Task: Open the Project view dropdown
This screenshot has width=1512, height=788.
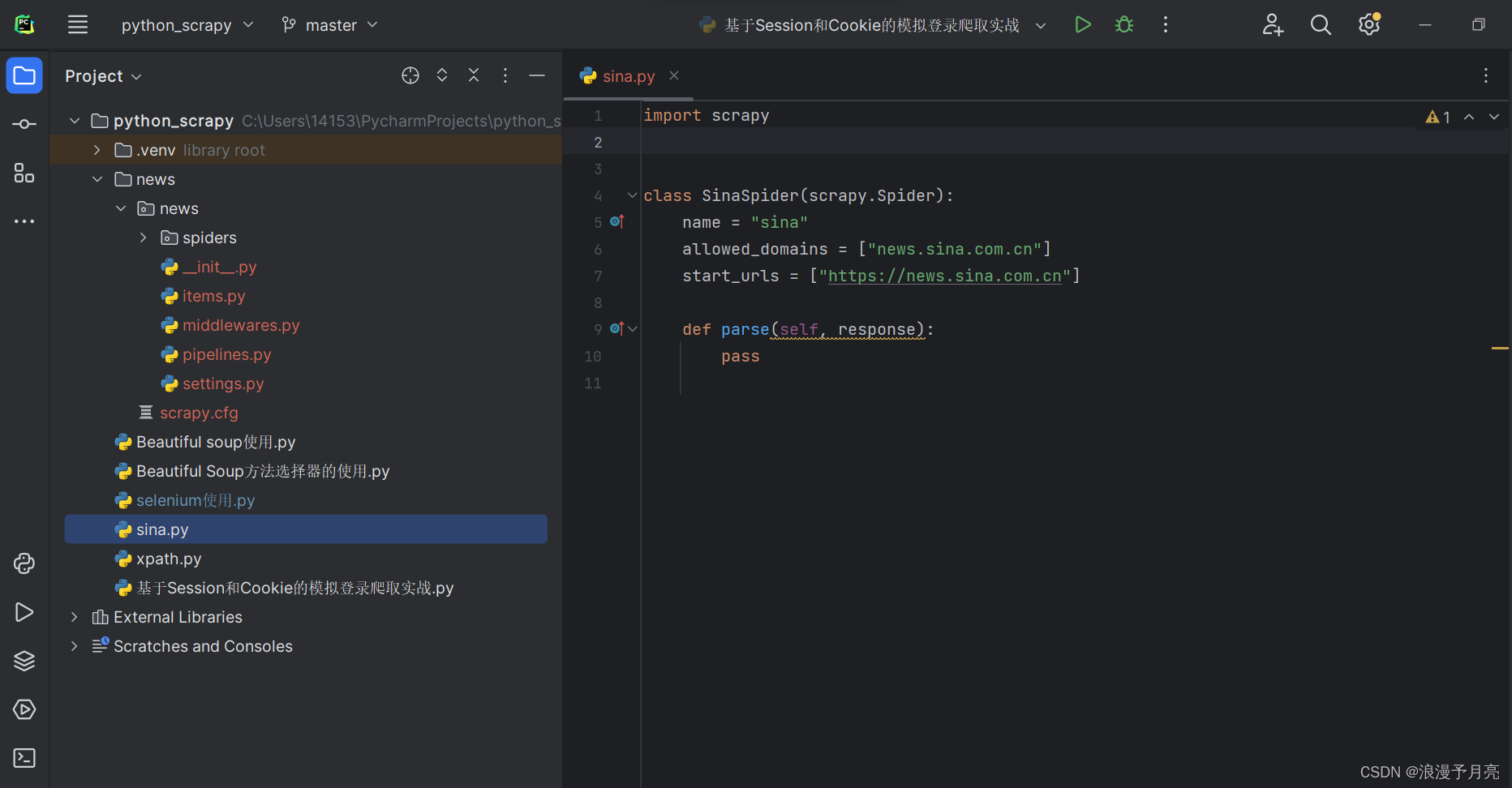Action: (x=103, y=76)
